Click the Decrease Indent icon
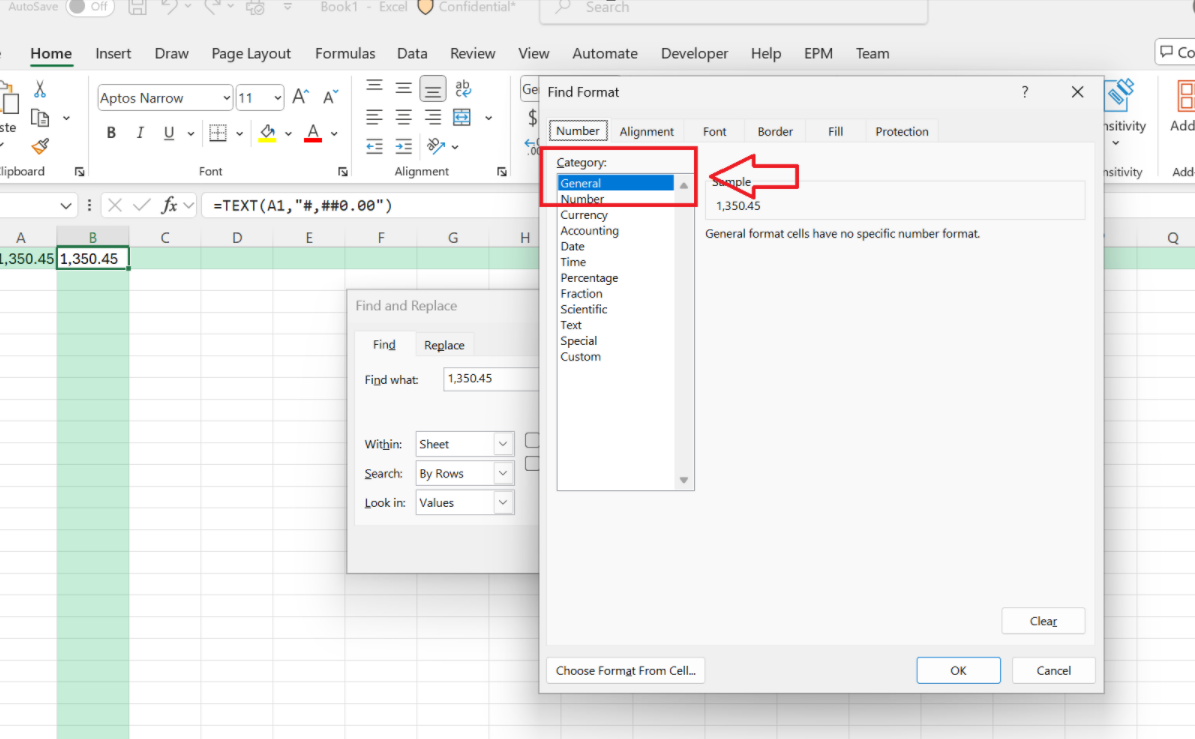 (x=374, y=146)
